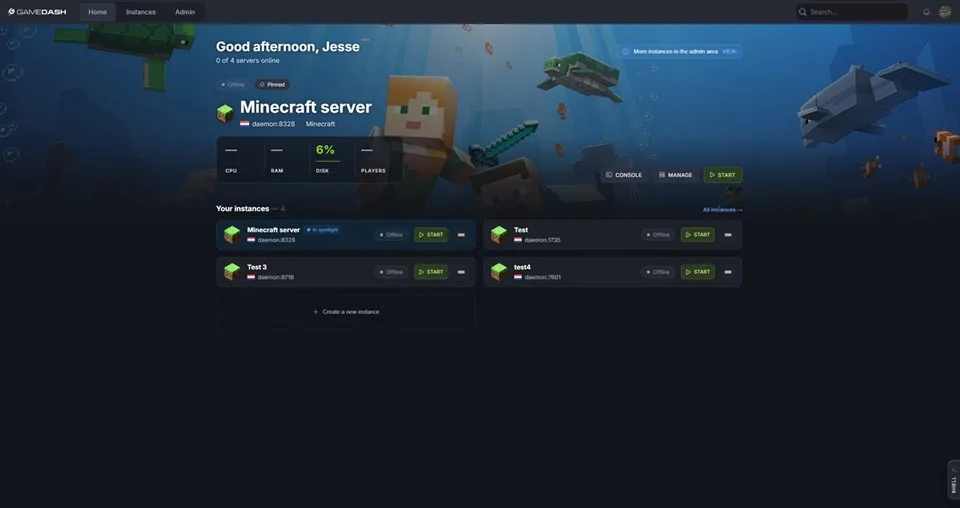The width and height of the screenshot is (960, 508).
Task: Open more options for Test instance
Action: [x=728, y=234]
